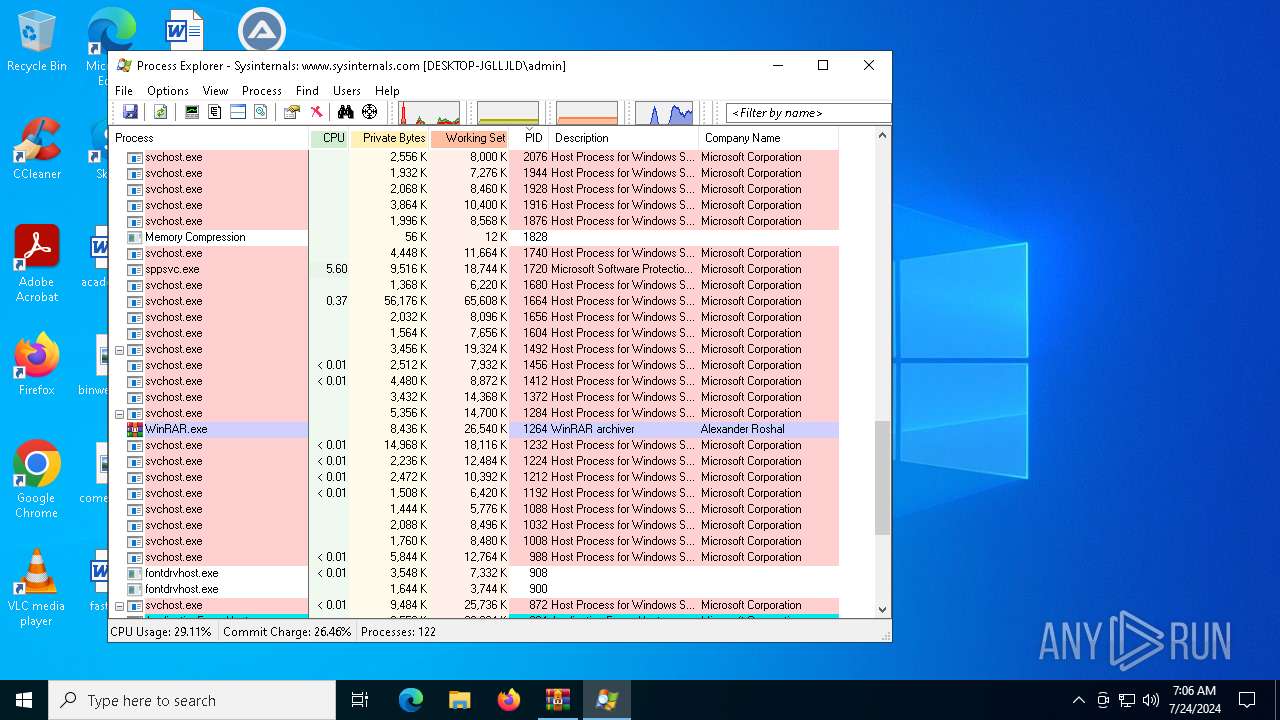Open the Google Chrome desktop shortcut
Viewport: 1280px width, 720px height.
click(x=36, y=479)
